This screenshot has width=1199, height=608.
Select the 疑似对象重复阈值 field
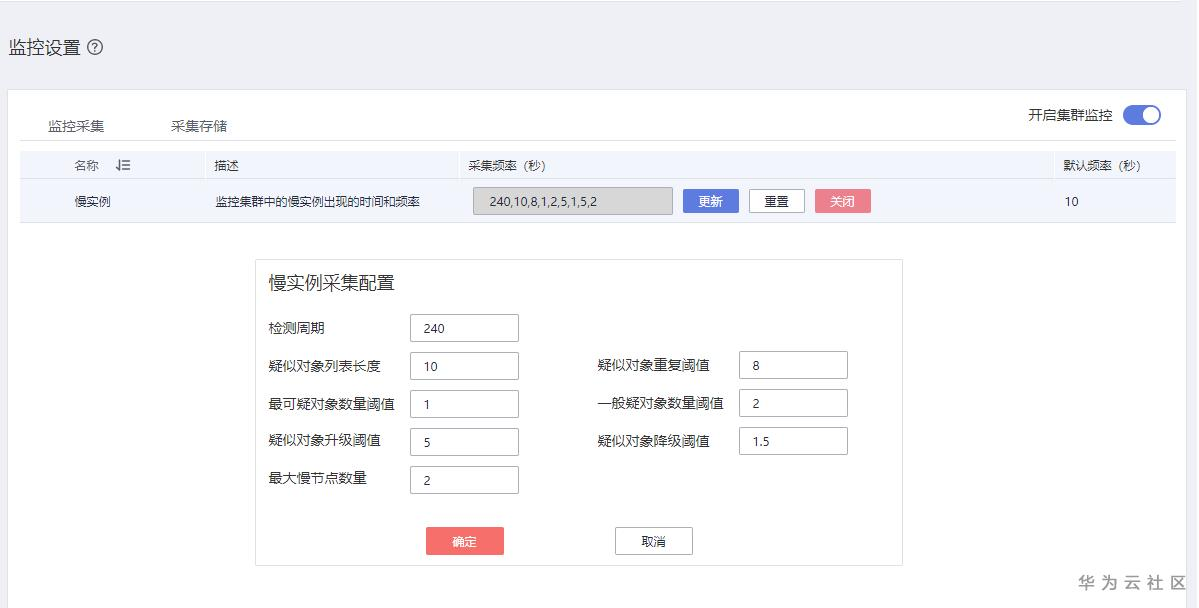coord(793,366)
